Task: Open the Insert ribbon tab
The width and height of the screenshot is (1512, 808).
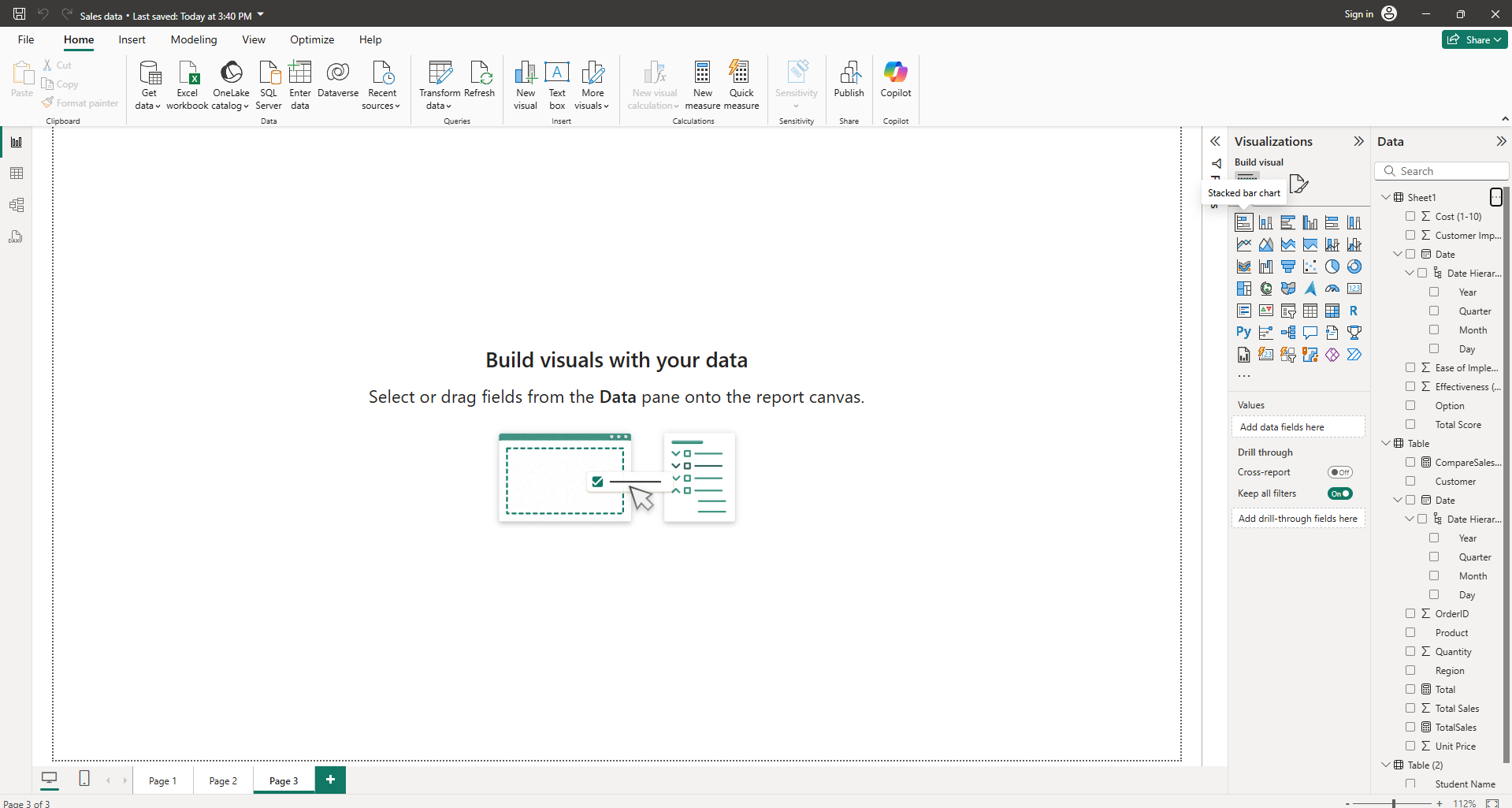Action: 132,39
